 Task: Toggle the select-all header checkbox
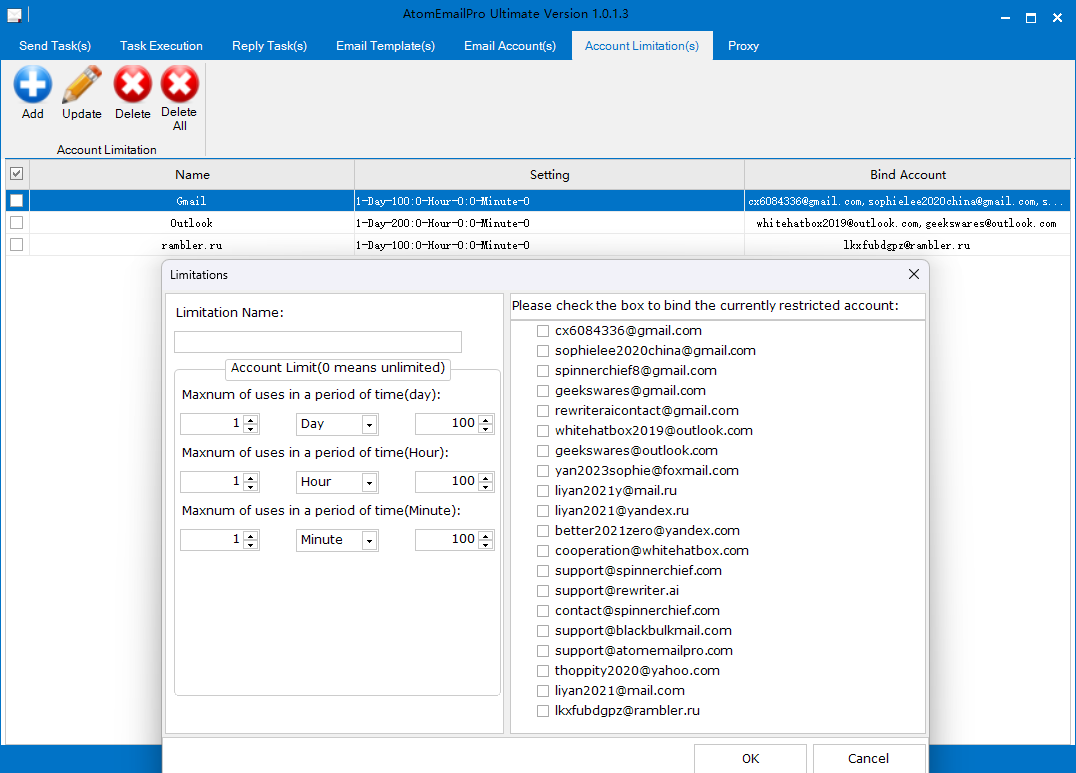click(x=16, y=174)
